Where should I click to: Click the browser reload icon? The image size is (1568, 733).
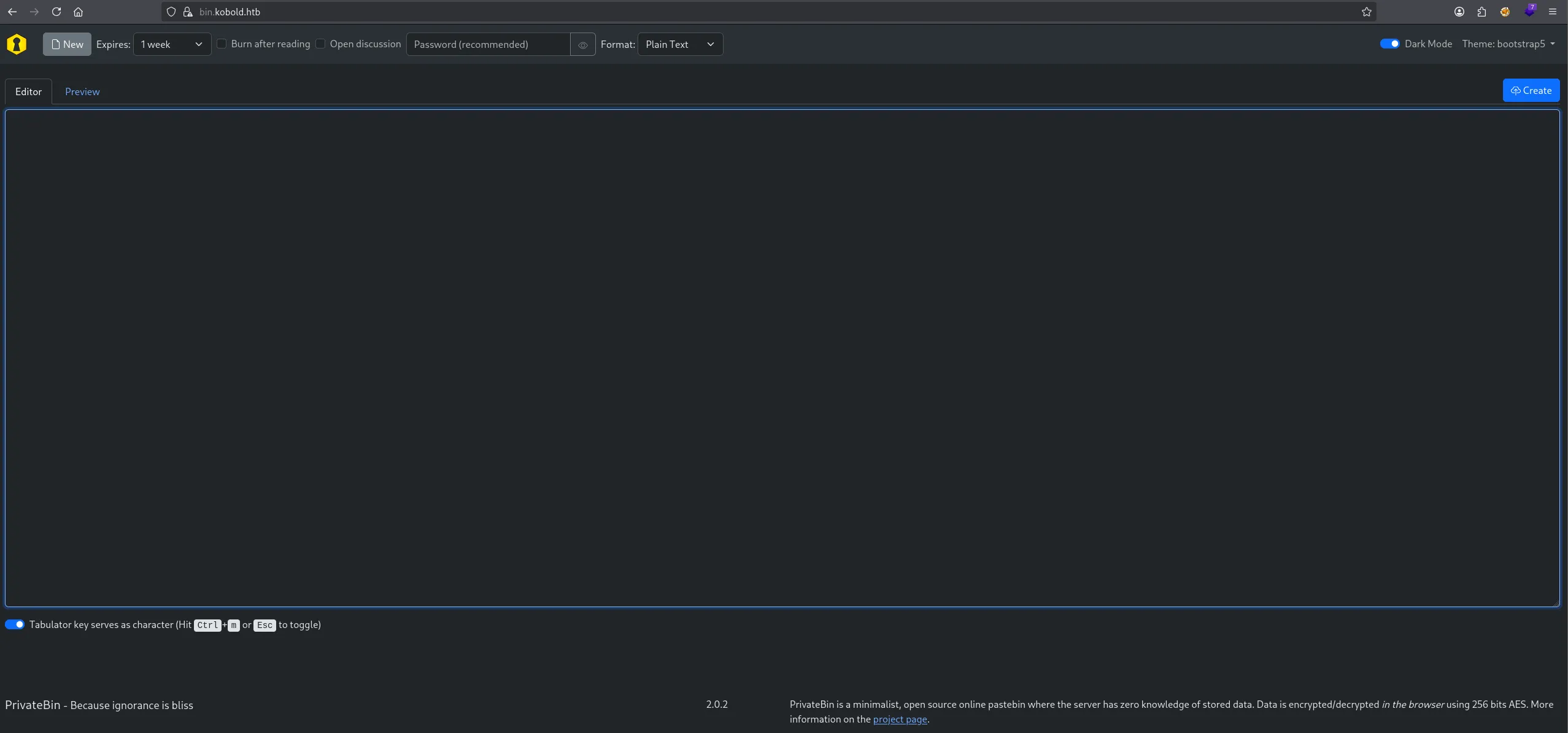pos(56,12)
